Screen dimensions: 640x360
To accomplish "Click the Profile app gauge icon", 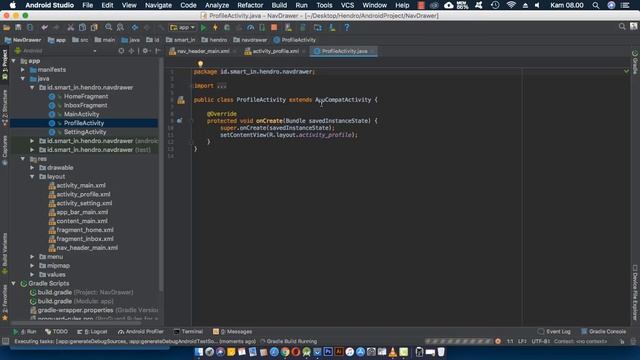I will (251, 27).
